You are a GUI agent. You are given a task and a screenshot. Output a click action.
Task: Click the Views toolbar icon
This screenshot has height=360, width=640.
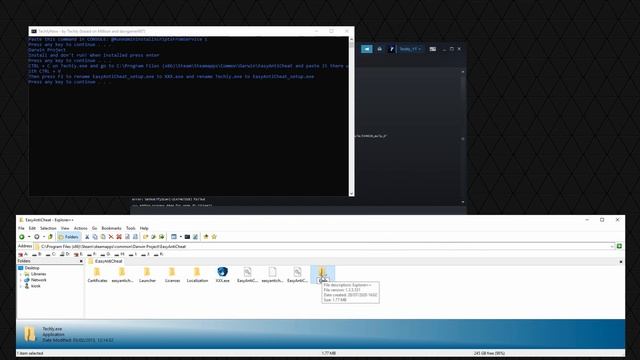click(x=173, y=237)
